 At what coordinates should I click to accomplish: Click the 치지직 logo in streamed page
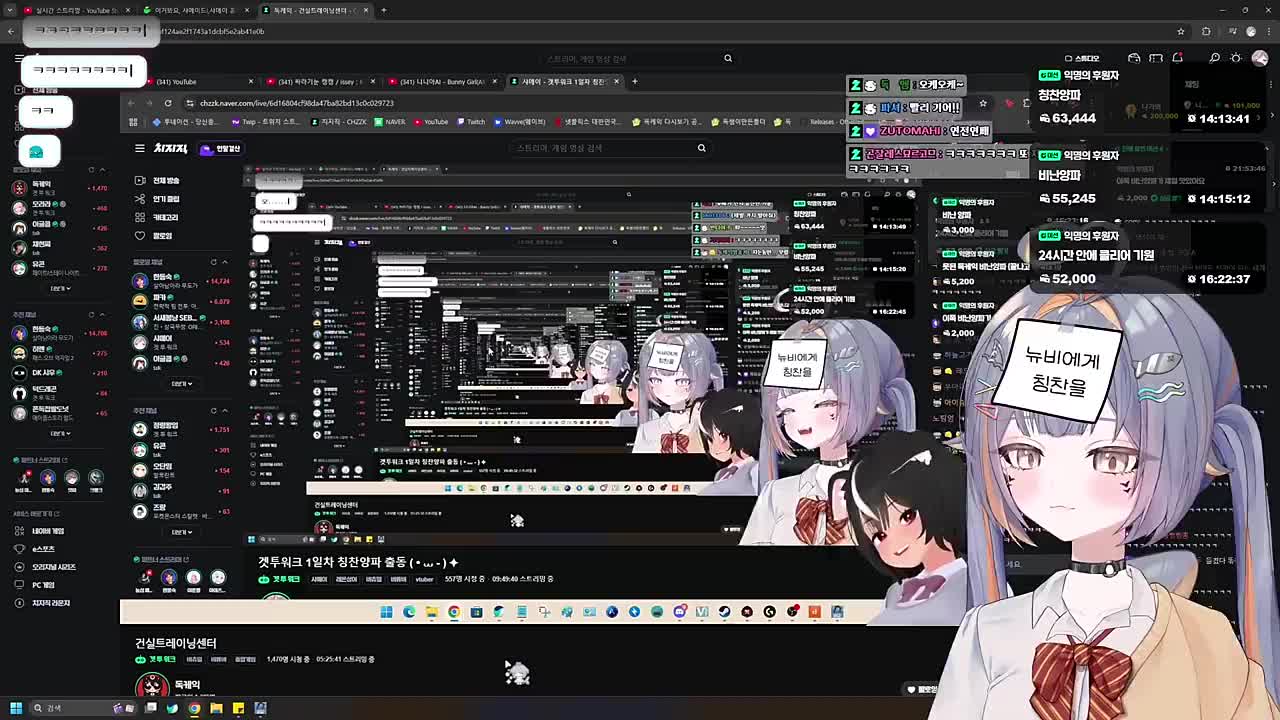pyautogui.click(x=171, y=149)
